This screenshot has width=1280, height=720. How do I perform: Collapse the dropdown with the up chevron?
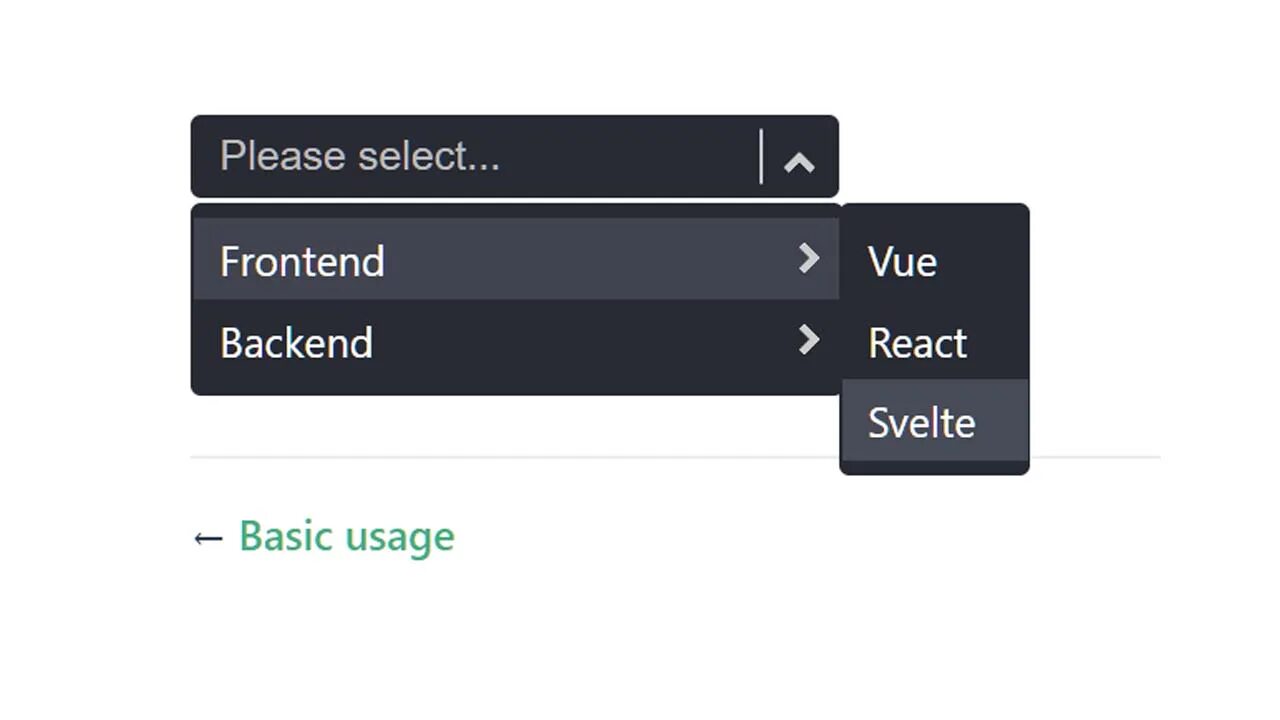pyautogui.click(x=799, y=161)
